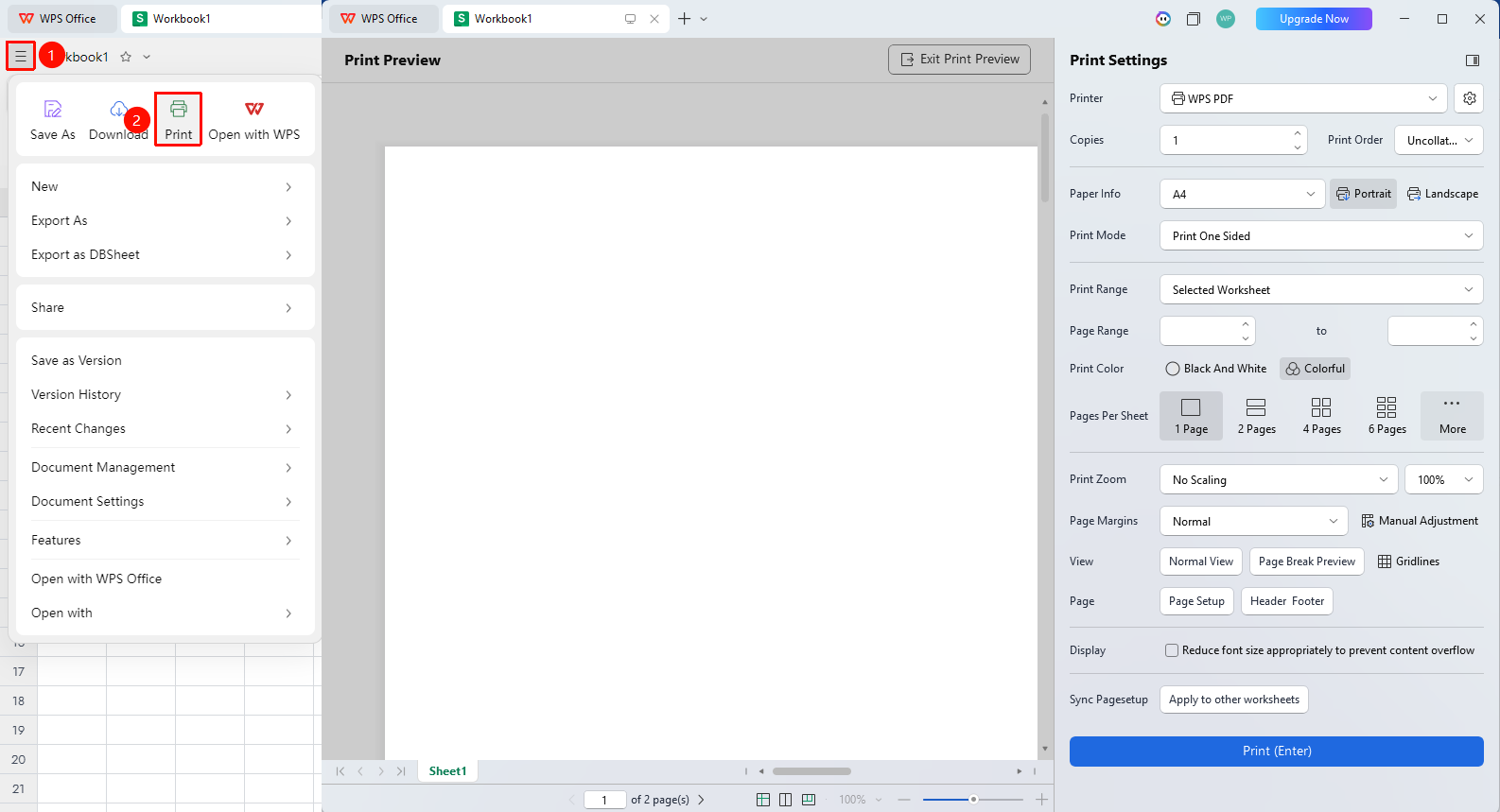Open the hamburger main menu
Image resolution: width=1500 pixels, height=812 pixels.
[x=21, y=57]
